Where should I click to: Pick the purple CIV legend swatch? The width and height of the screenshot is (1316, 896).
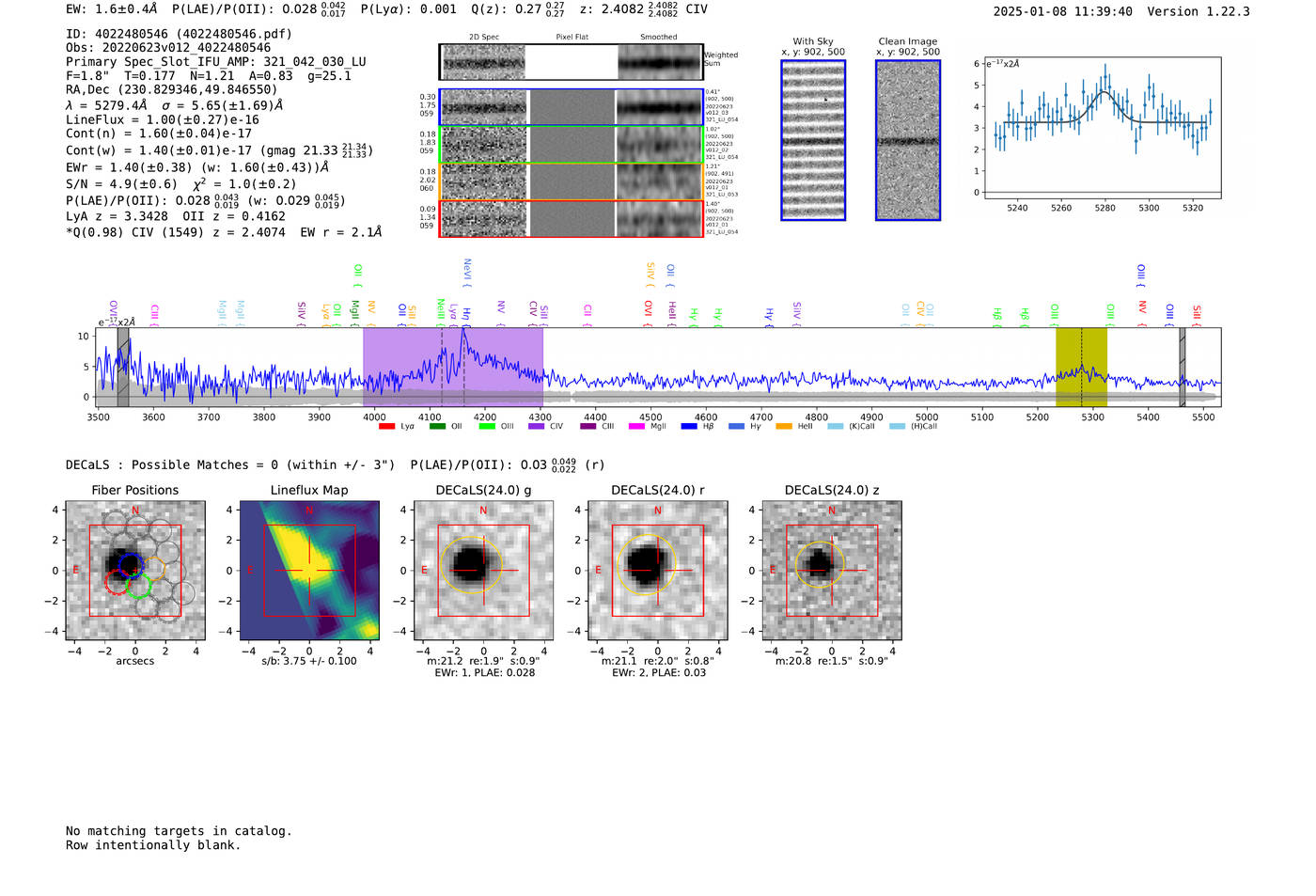click(x=536, y=427)
